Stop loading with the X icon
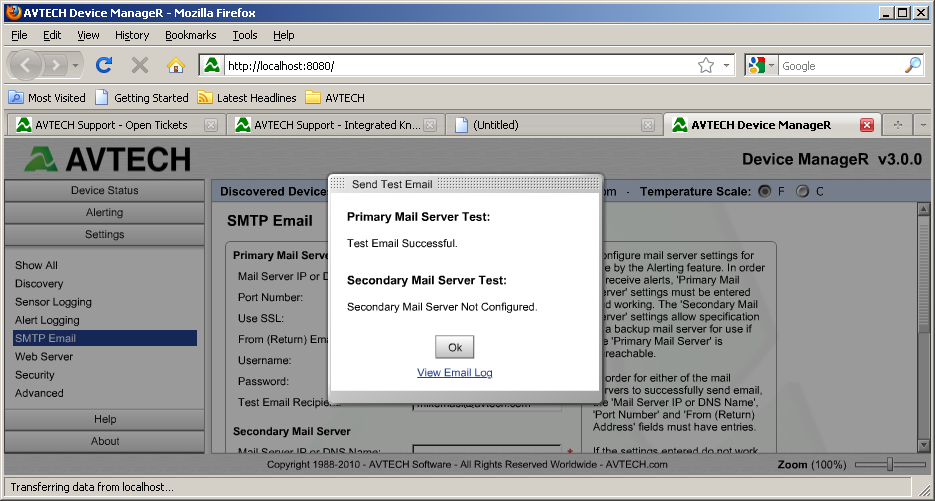 coord(140,65)
